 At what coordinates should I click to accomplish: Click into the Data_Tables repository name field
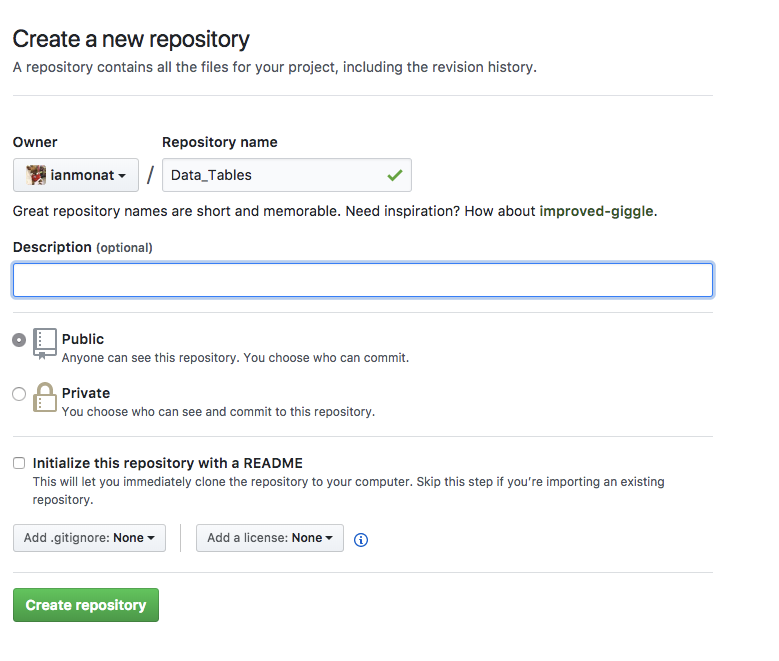click(x=287, y=175)
